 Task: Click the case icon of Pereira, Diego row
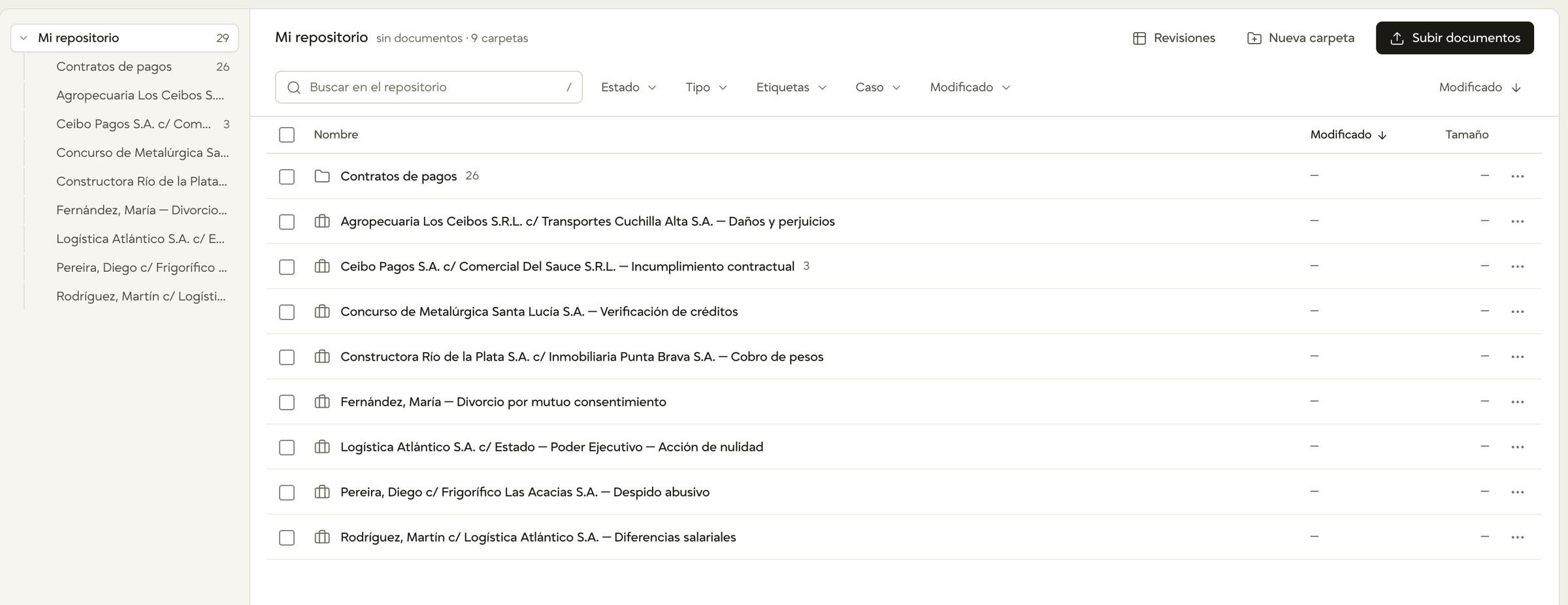322,492
